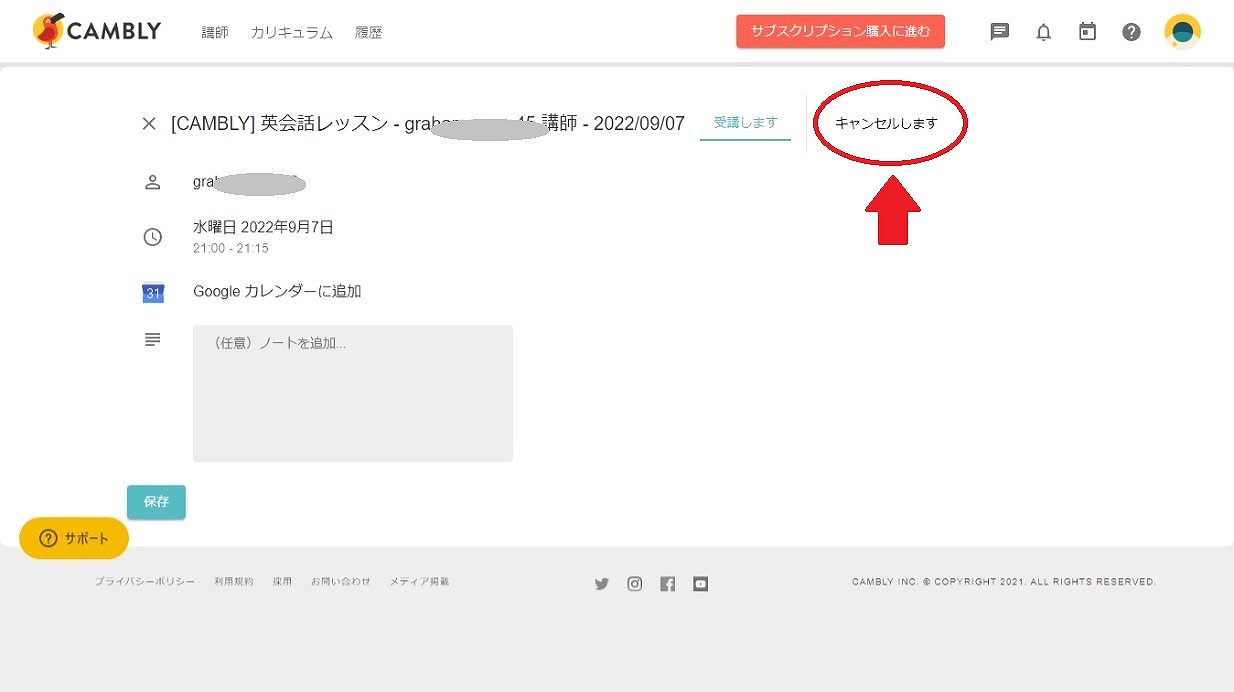
Task: Click lesson time 21:00 - 21:15
Action: click(231, 248)
